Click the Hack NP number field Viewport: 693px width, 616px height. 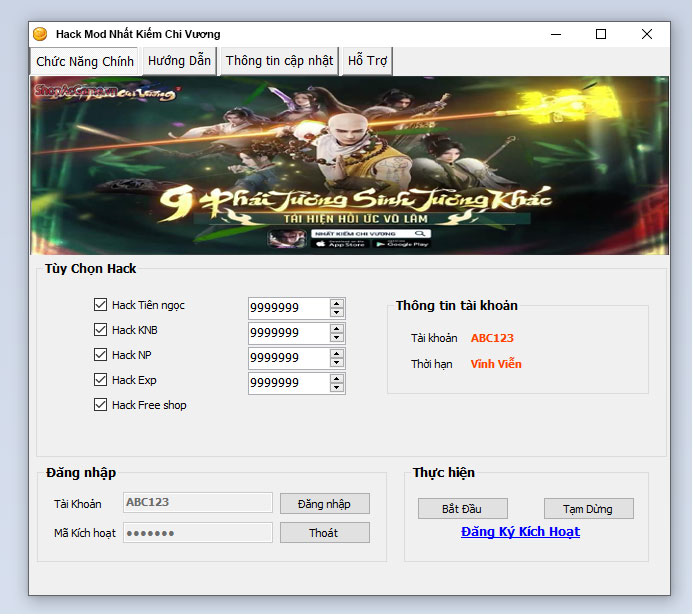(x=289, y=358)
